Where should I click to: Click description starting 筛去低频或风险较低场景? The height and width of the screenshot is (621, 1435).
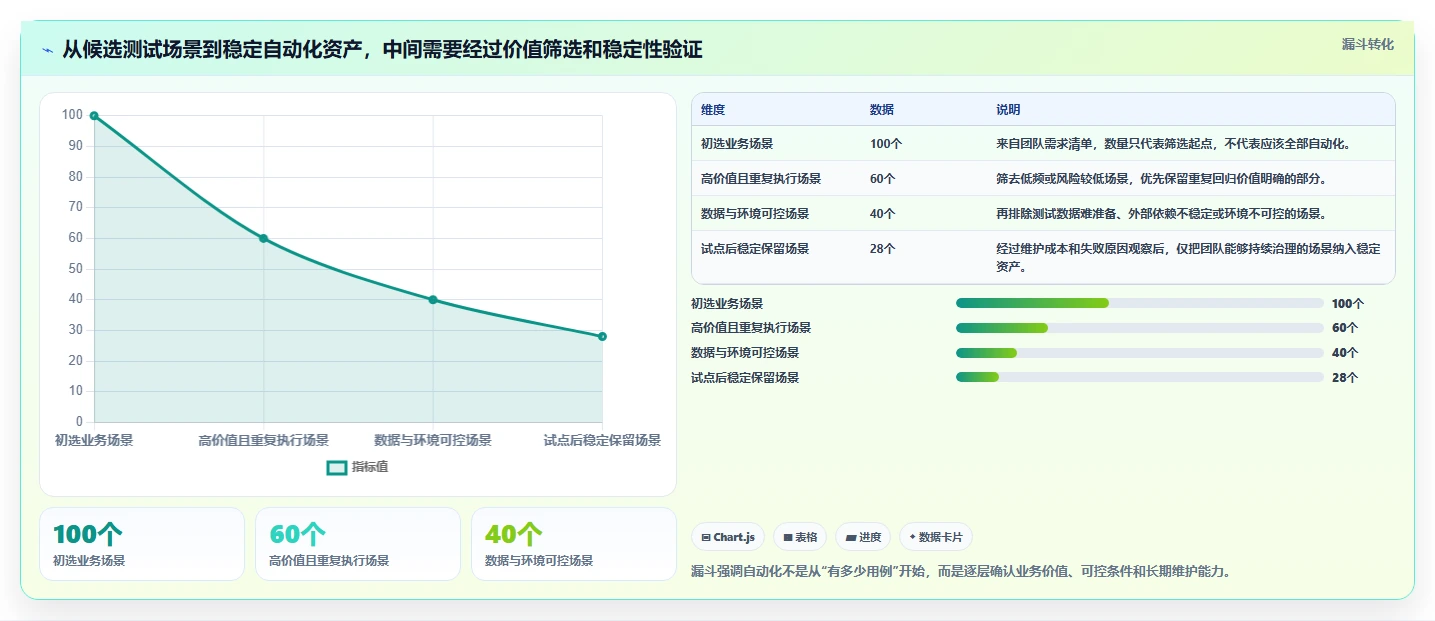click(1161, 179)
